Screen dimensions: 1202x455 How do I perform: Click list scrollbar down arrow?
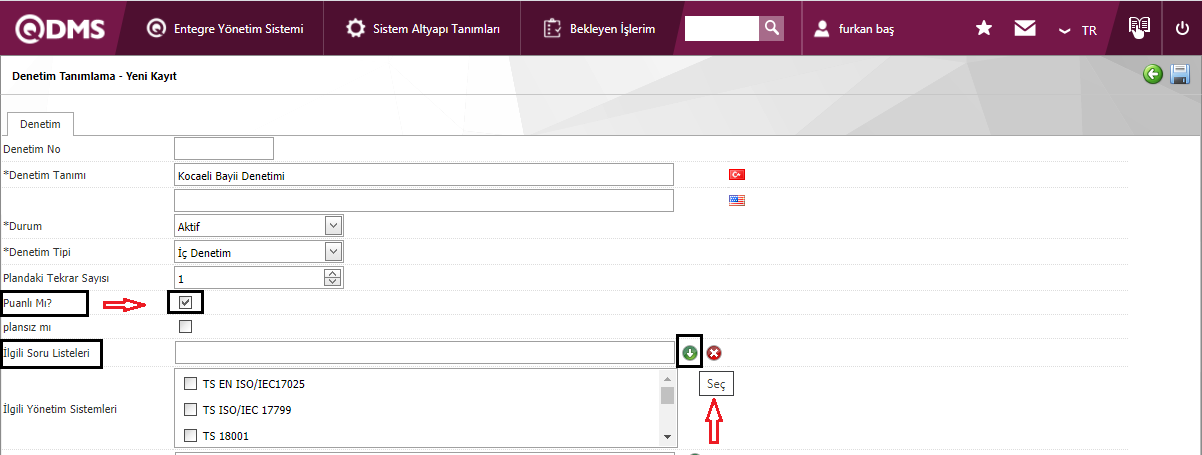pyautogui.click(x=667, y=437)
